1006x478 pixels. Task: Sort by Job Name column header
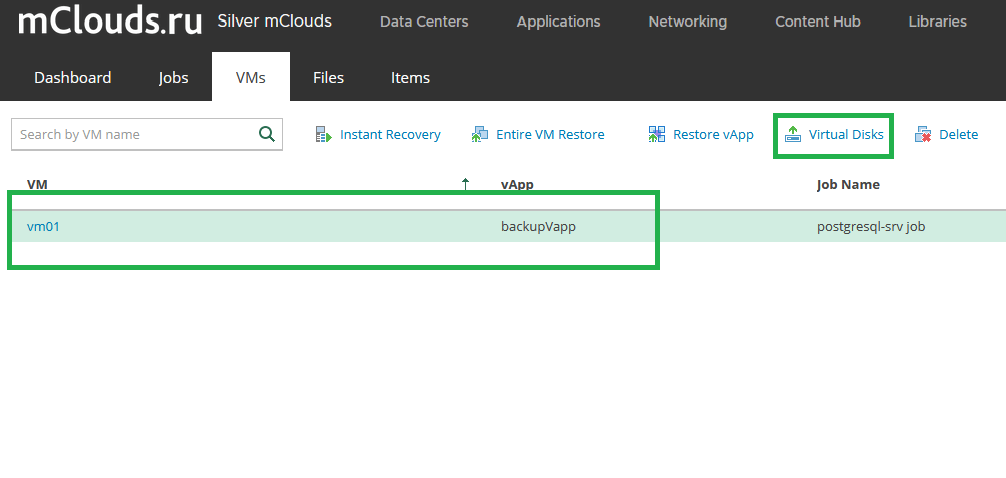point(848,185)
